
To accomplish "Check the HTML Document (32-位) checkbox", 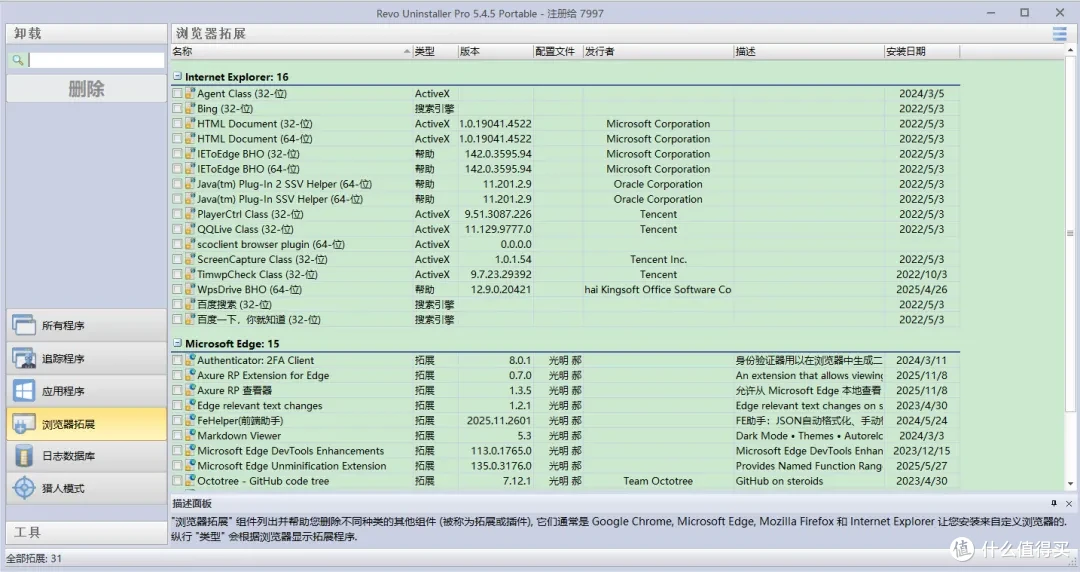I will click(x=178, y=123).
